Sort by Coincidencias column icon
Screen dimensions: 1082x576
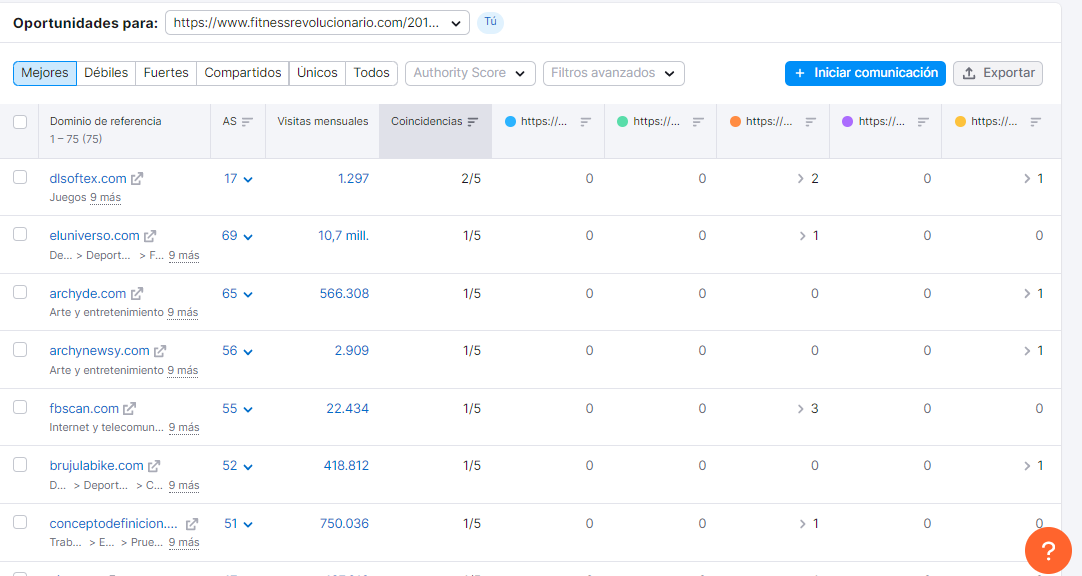pyautogui.click(x=473, y=122)
